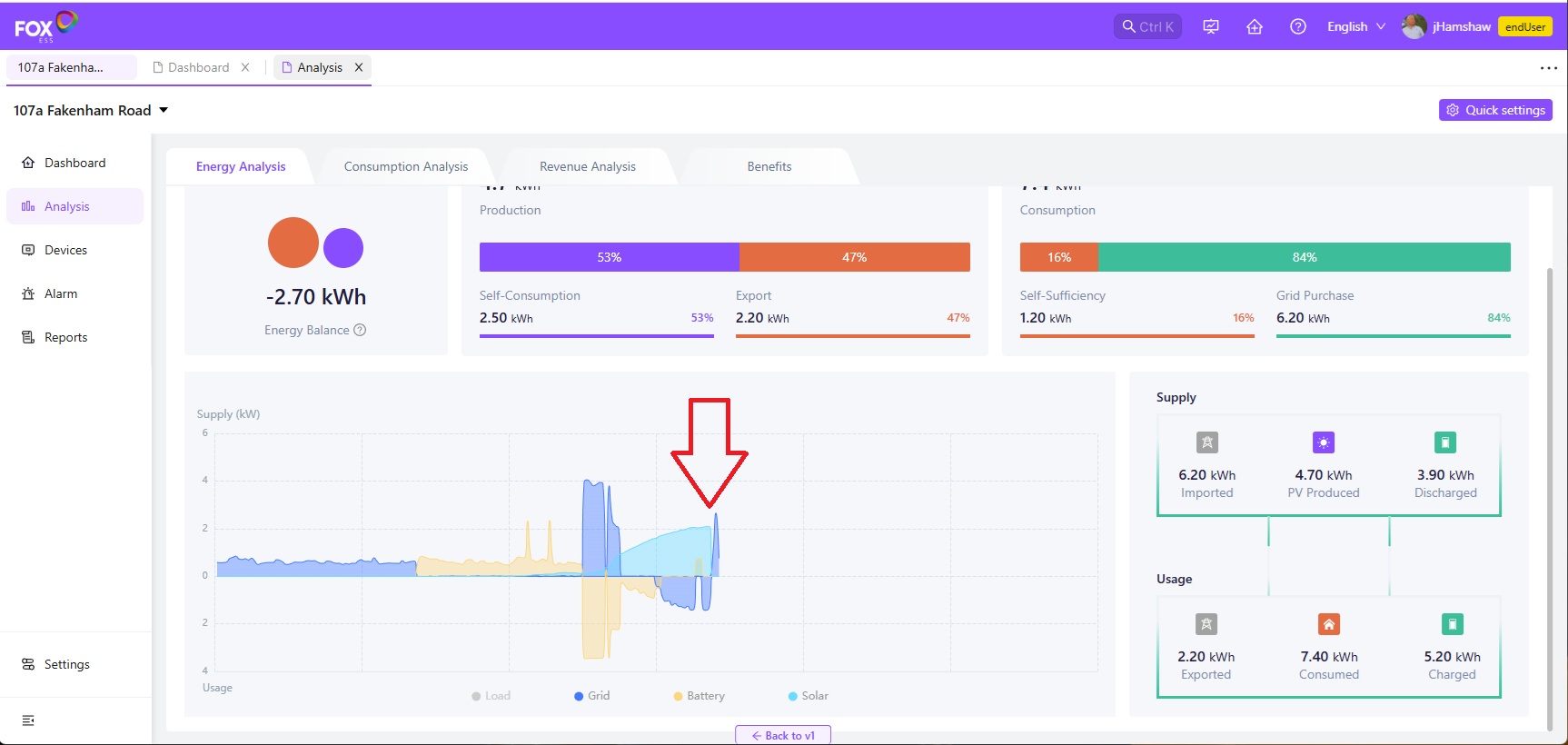The height and width of the screenshot is (745, 1568).
Task: Open Alarm page from sidebar
Action: tap(61, 293)
